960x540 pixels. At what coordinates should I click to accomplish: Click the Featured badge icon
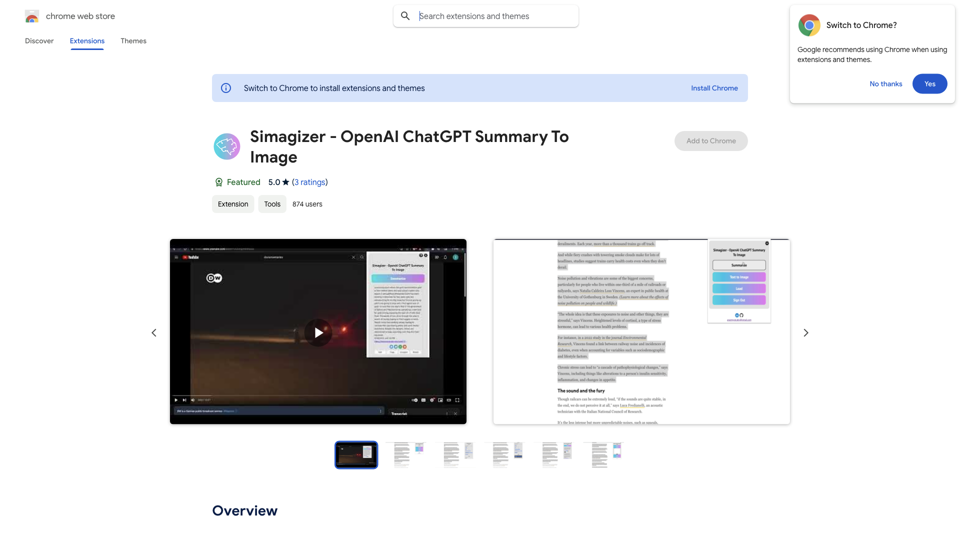pos(219,182)
